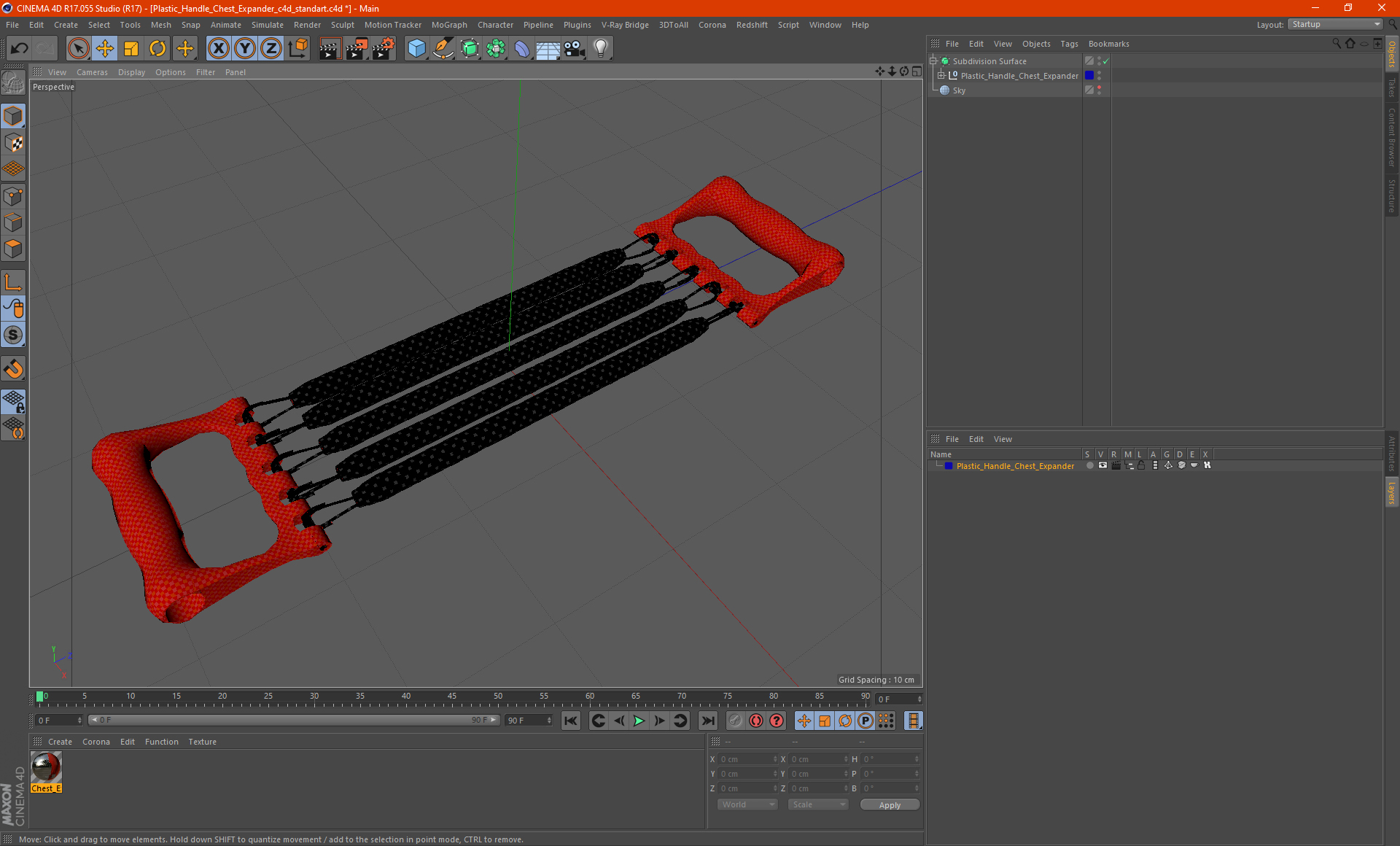The height and width of the screenshot is (846, 1400).
Task: Select the Live Selection tool
Action: click(78, 49)
